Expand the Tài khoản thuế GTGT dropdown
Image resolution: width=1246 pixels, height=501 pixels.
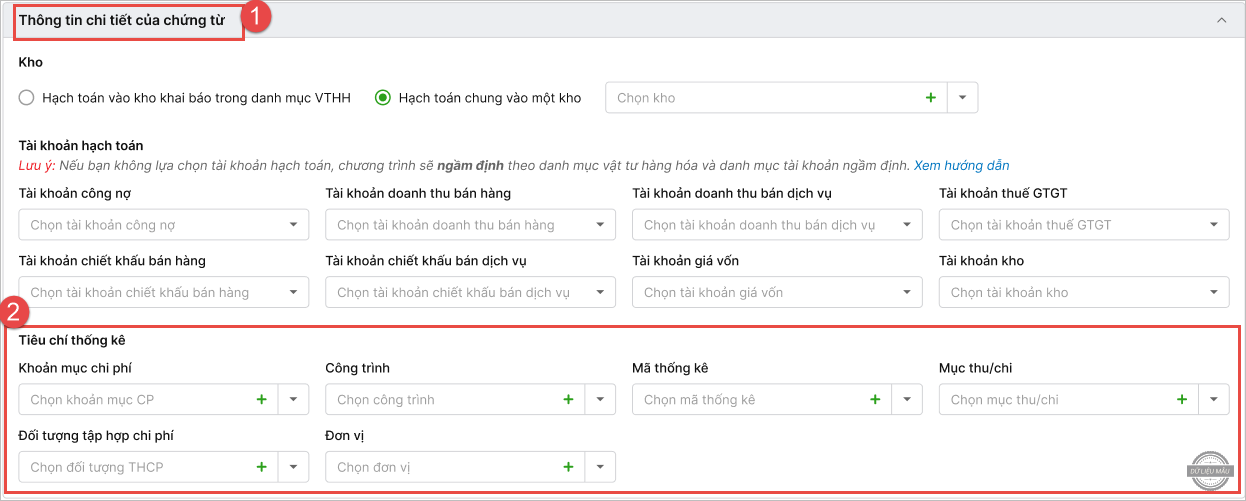coord(1213,225)
